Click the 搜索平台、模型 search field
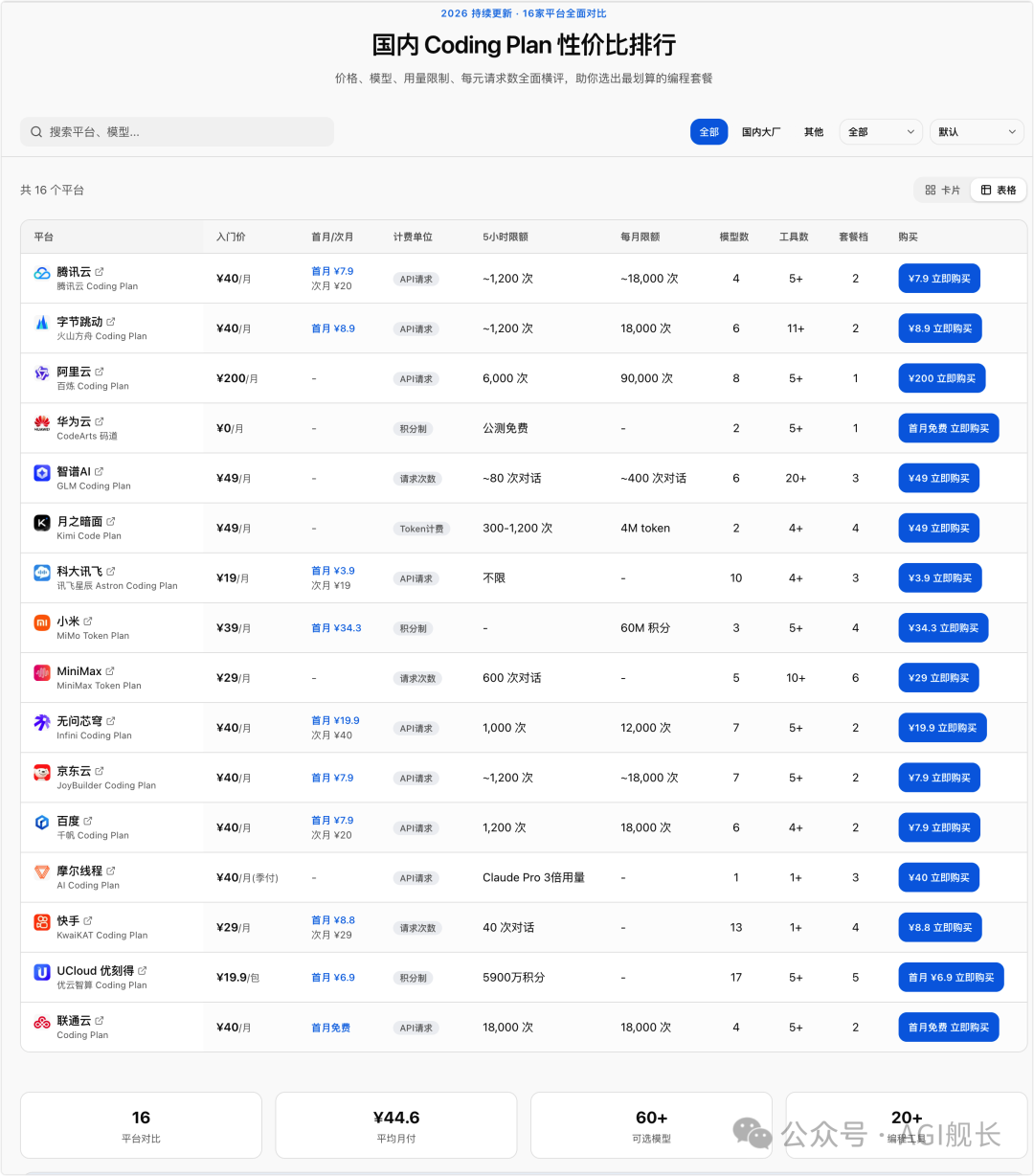This screenshot has width=1034, height=1176. [177, 131]
